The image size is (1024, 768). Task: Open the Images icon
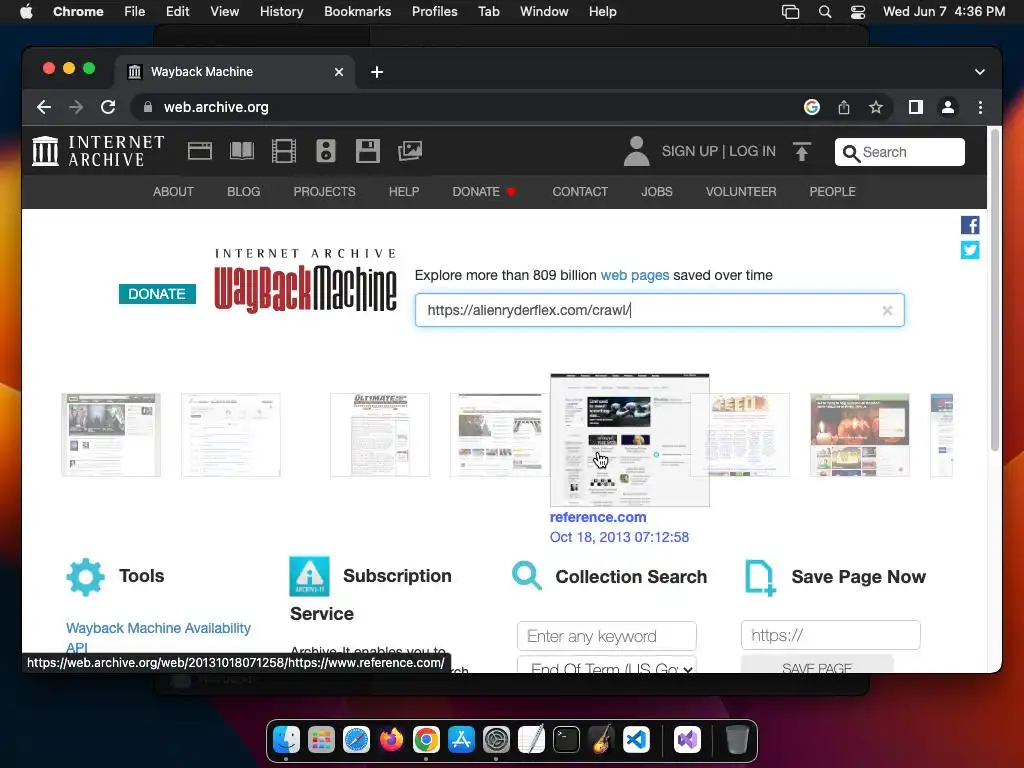(x=410, y=151)
